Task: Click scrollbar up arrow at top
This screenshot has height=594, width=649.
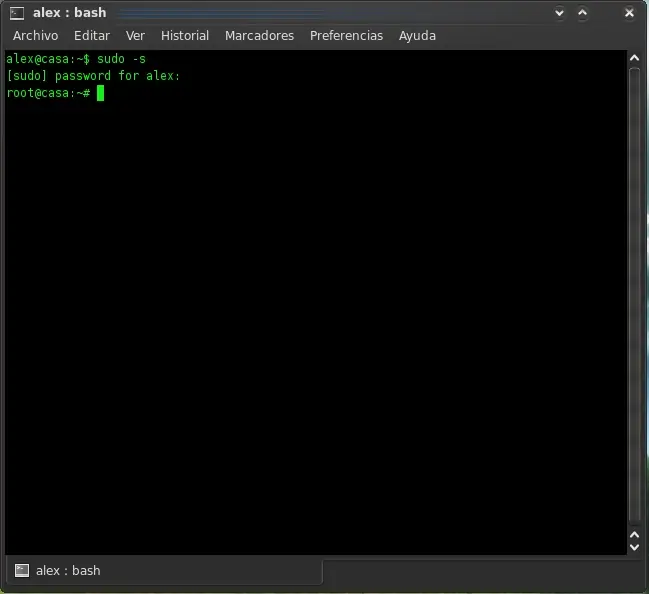Action: (635, 58)
